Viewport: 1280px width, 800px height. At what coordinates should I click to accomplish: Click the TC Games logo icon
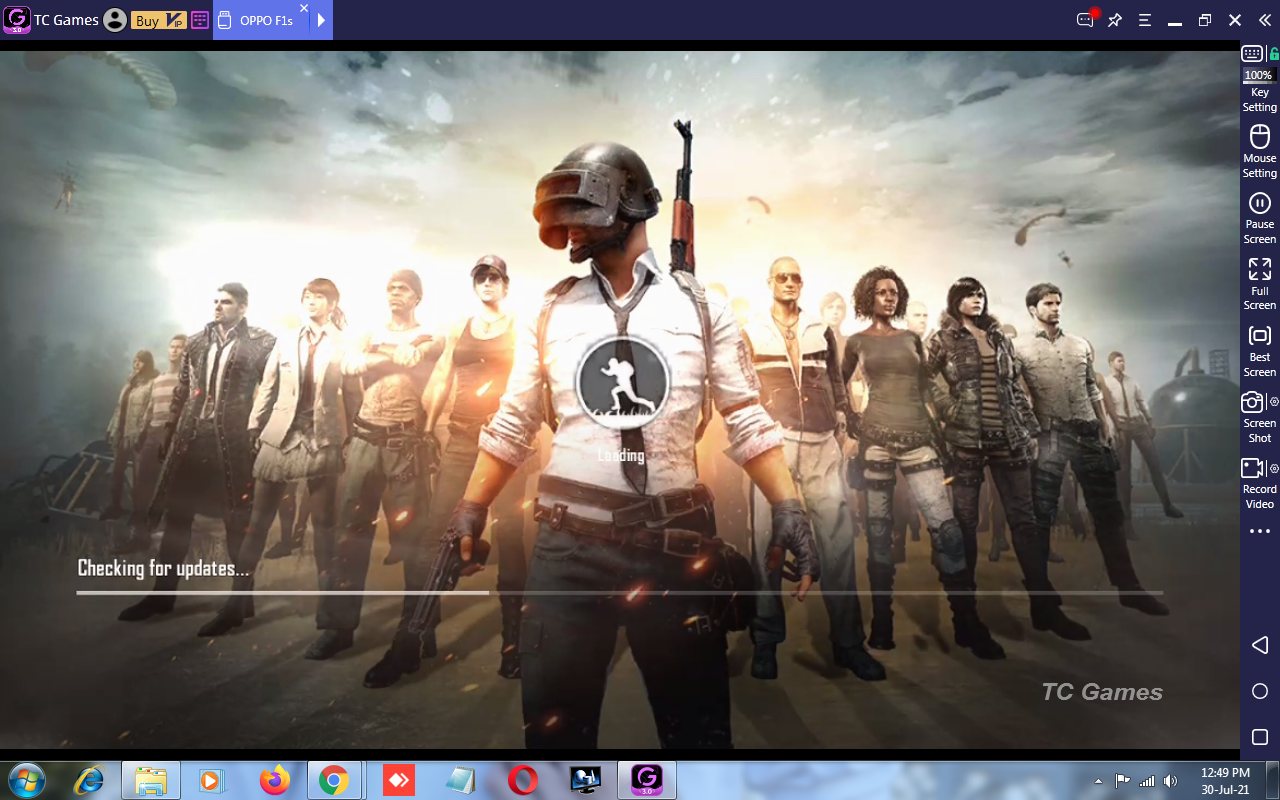click(16, 19)
